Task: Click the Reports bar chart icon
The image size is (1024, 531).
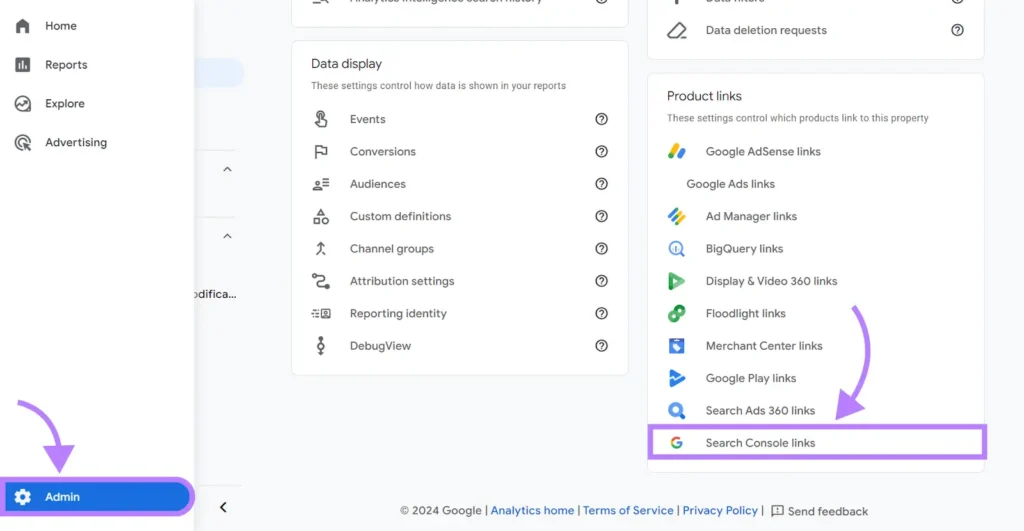Action: [x=23, y=65]
